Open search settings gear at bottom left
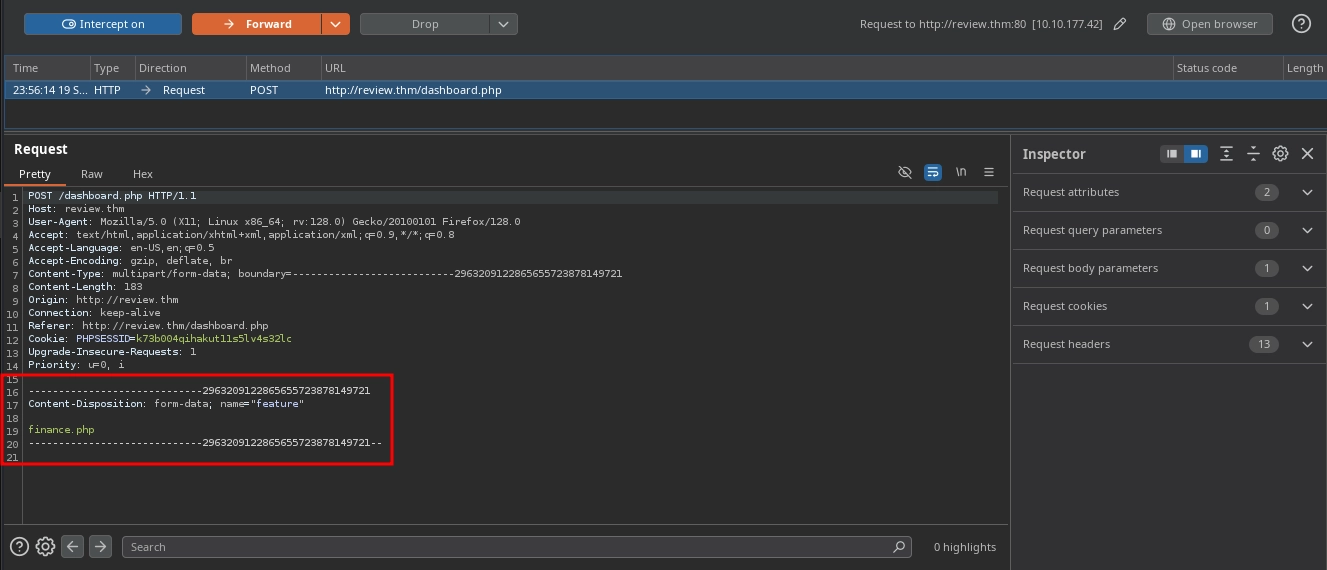 pos(45,546)
